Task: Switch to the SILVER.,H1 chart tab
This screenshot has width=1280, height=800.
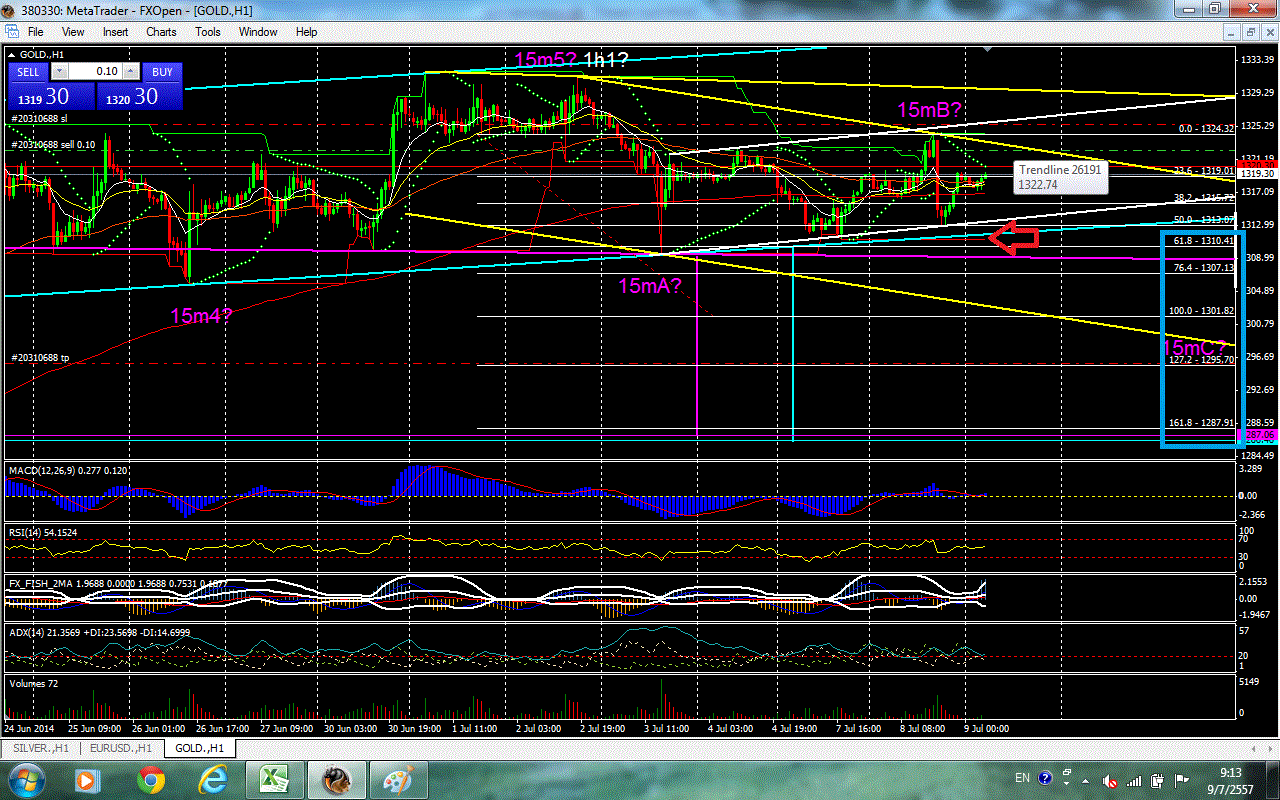Action: (42, 748)
